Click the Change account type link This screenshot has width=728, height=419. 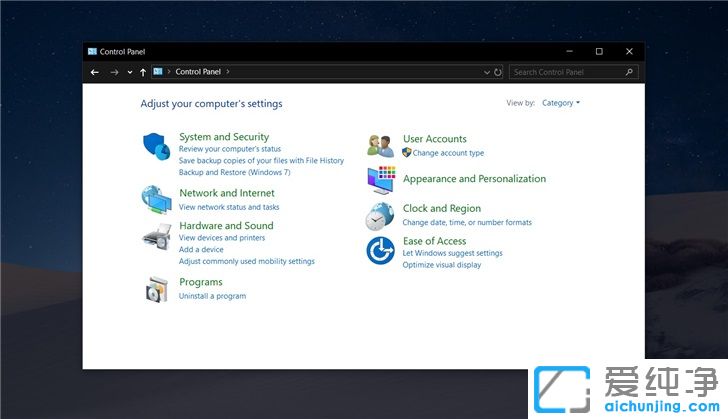[x=448, y=153]
